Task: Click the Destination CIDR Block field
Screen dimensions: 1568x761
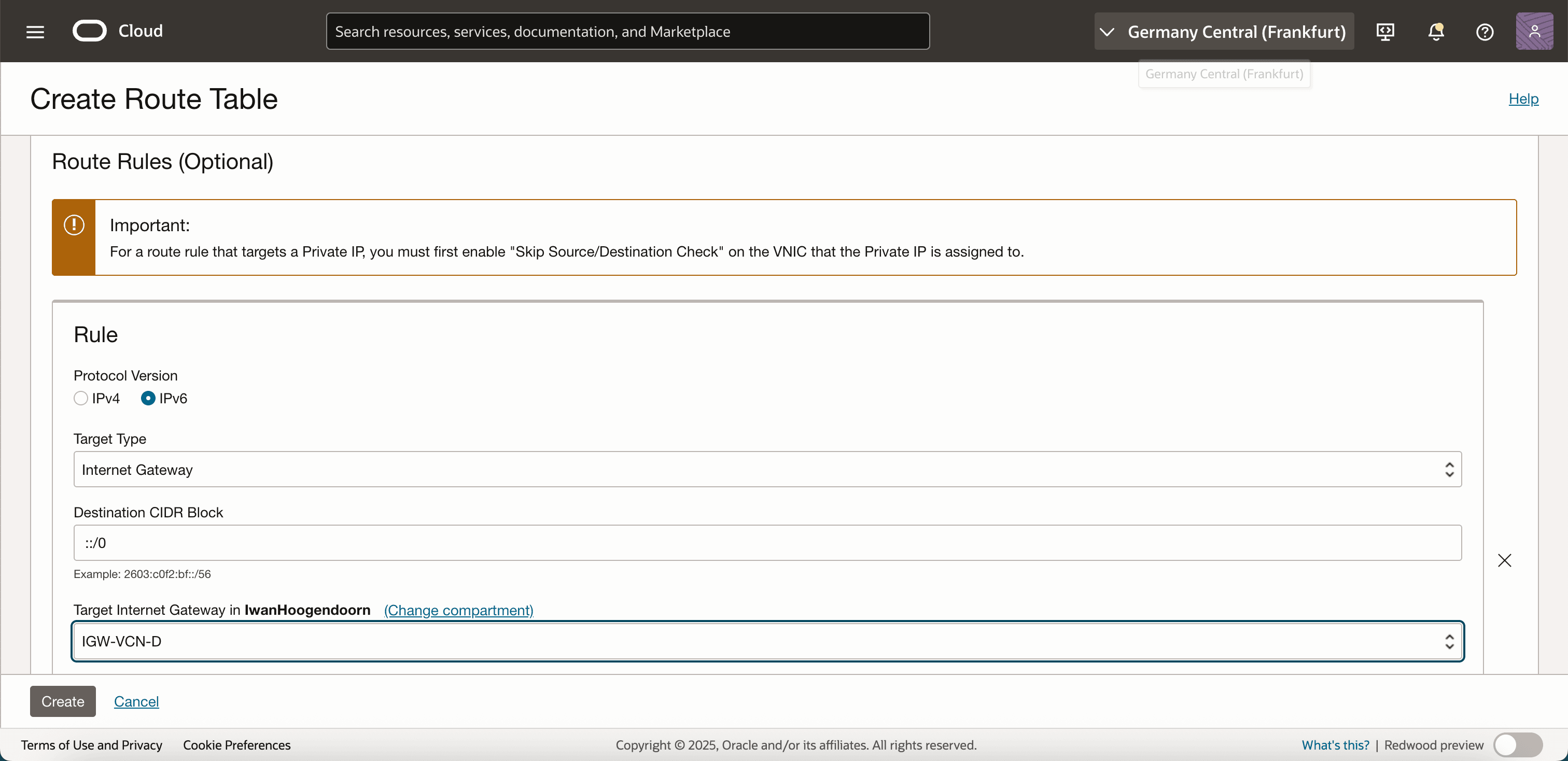Action: coord(767,543)
